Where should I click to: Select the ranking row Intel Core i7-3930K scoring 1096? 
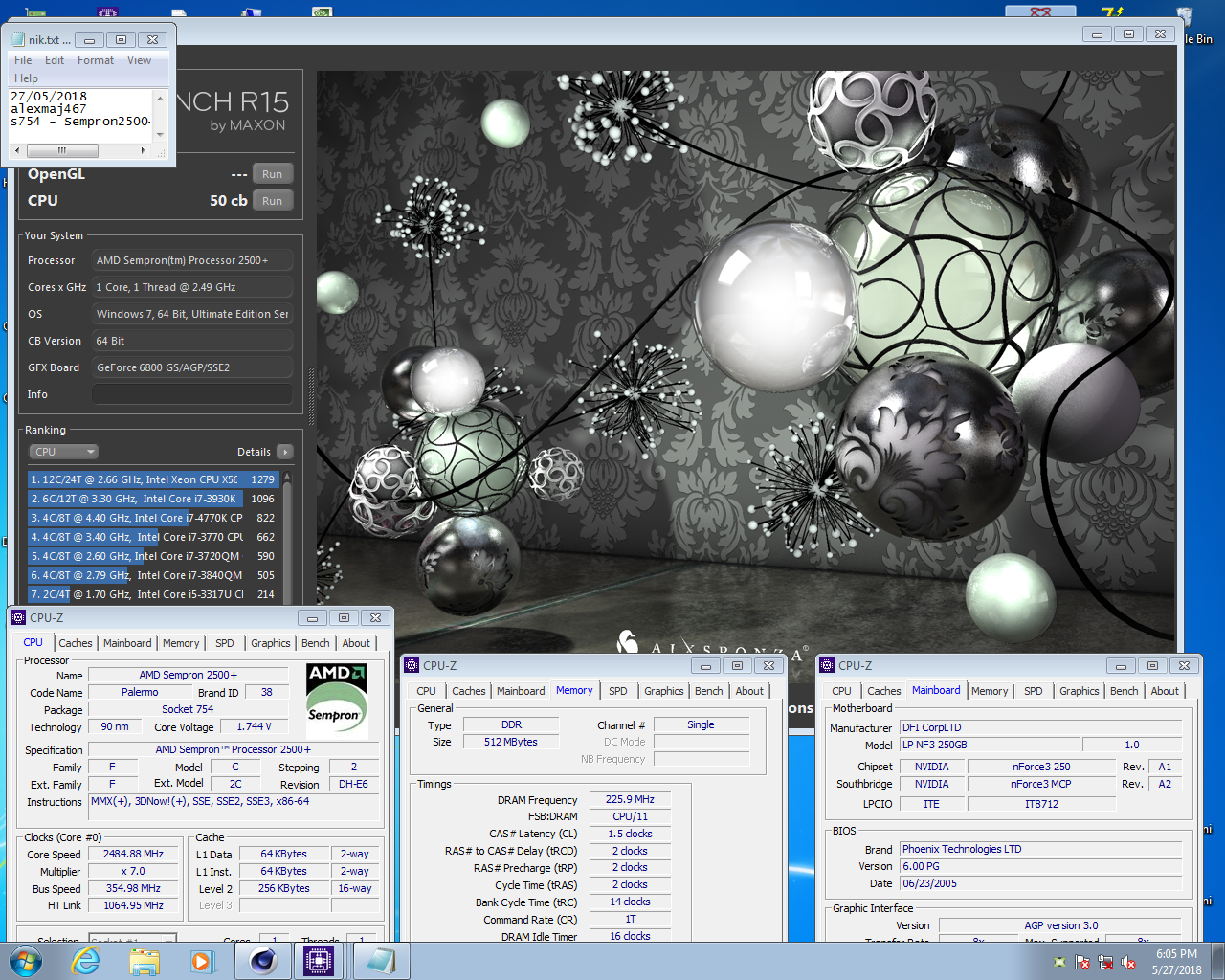click(153, 499)
